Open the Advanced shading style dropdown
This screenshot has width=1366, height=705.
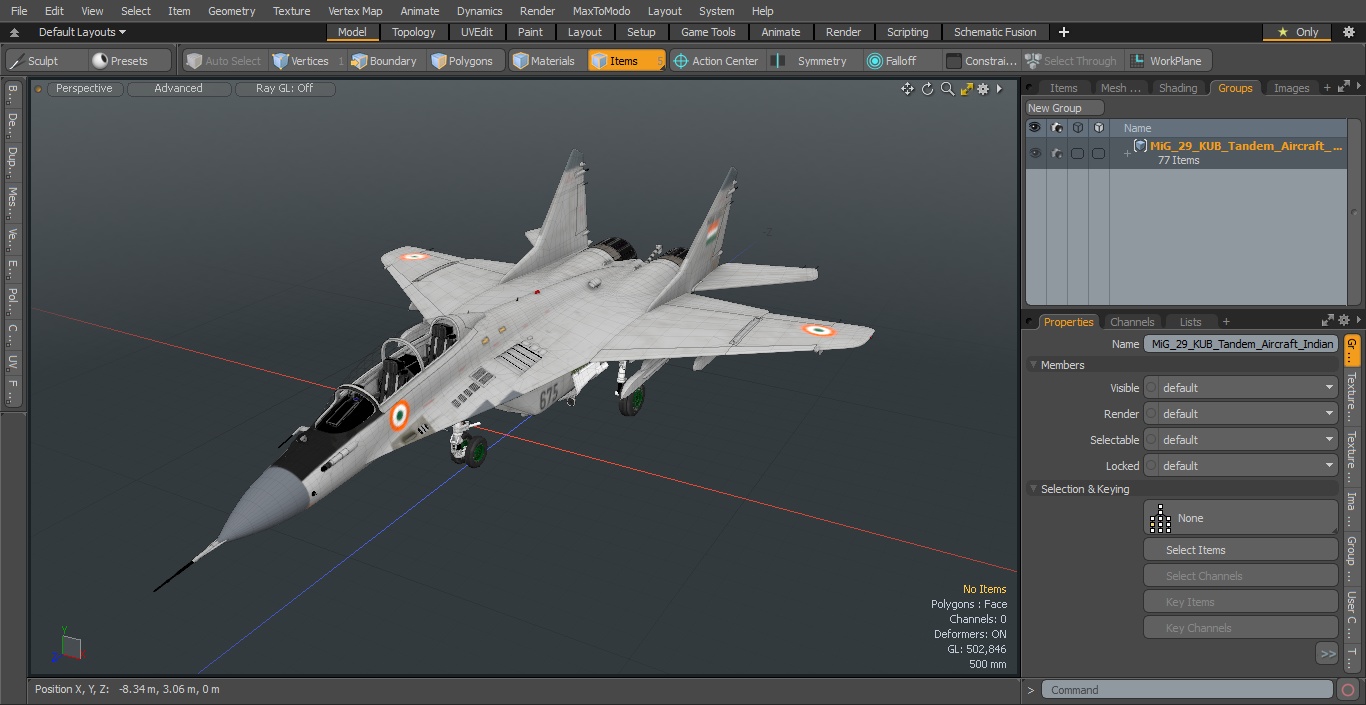[179, 88]
